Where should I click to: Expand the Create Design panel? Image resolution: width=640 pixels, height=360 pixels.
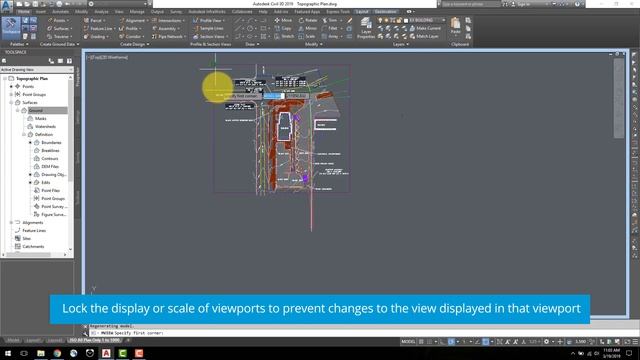(135, 44)
